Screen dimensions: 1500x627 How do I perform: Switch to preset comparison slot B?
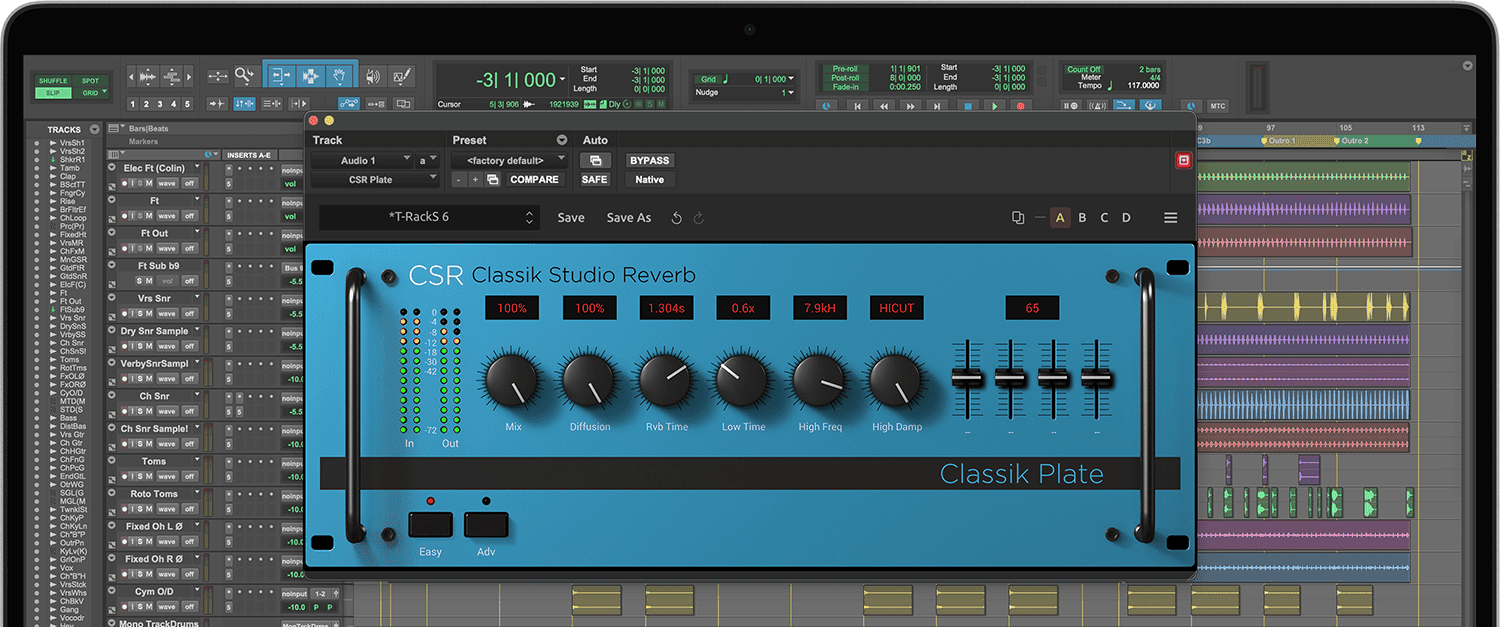1083,217
